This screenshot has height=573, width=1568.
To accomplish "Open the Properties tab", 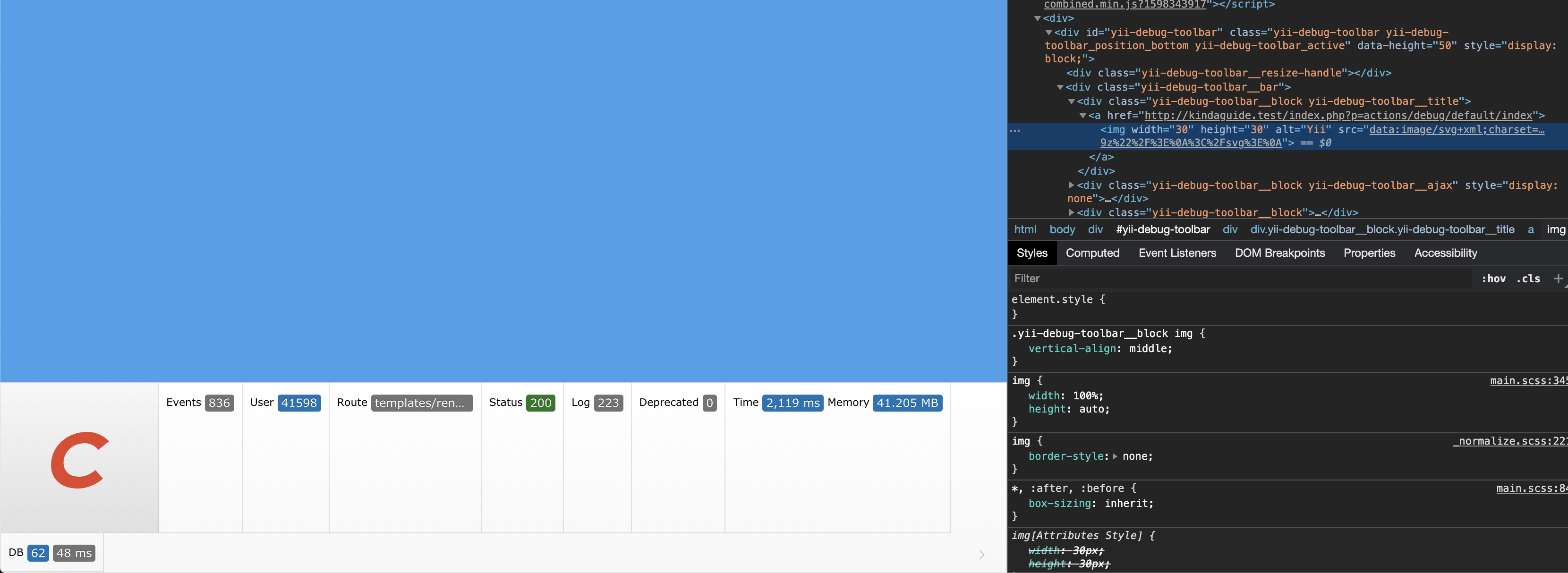I will tap(1369, 253).
